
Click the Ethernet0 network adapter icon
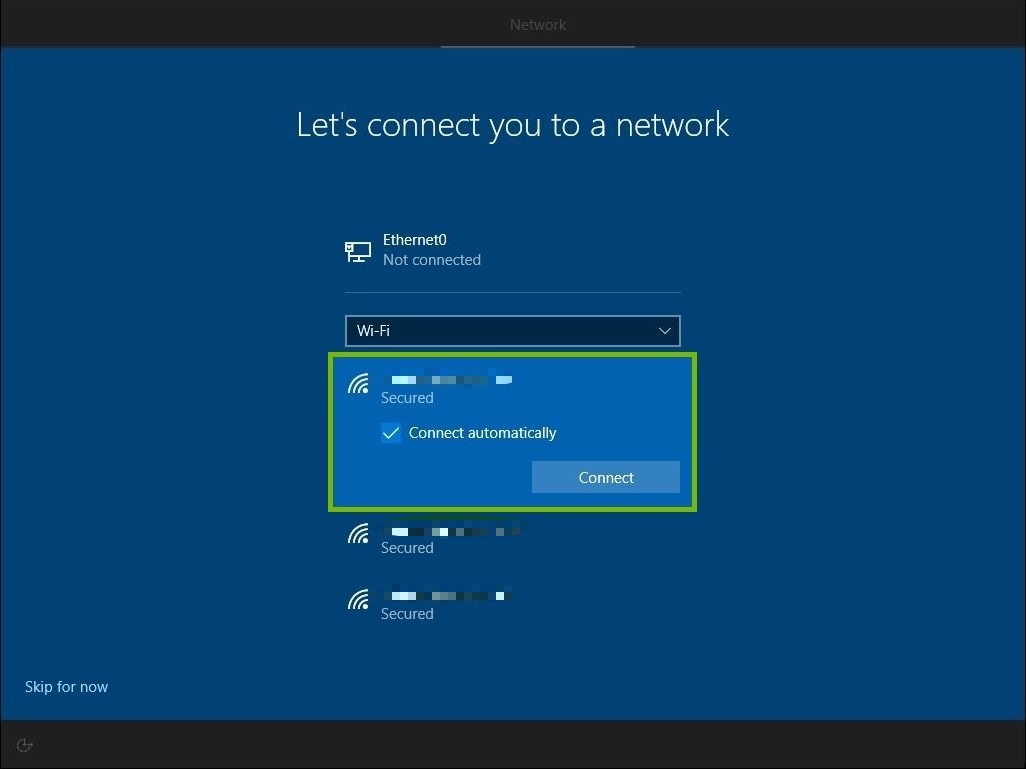point(357,251)
